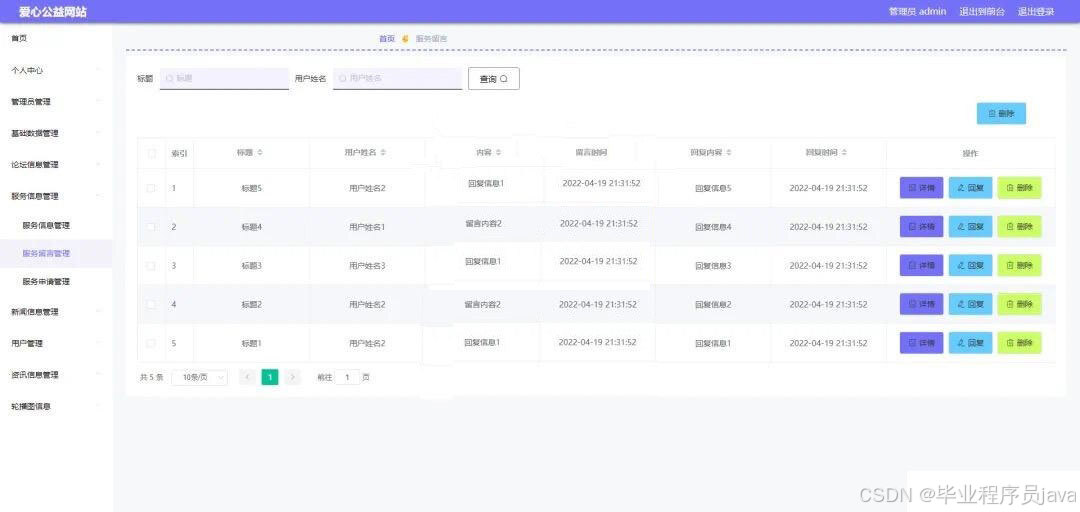Click 首页 breadcrumb link
The height and width of the screenshot is (512, 1080).
click(x=387, y=39)
